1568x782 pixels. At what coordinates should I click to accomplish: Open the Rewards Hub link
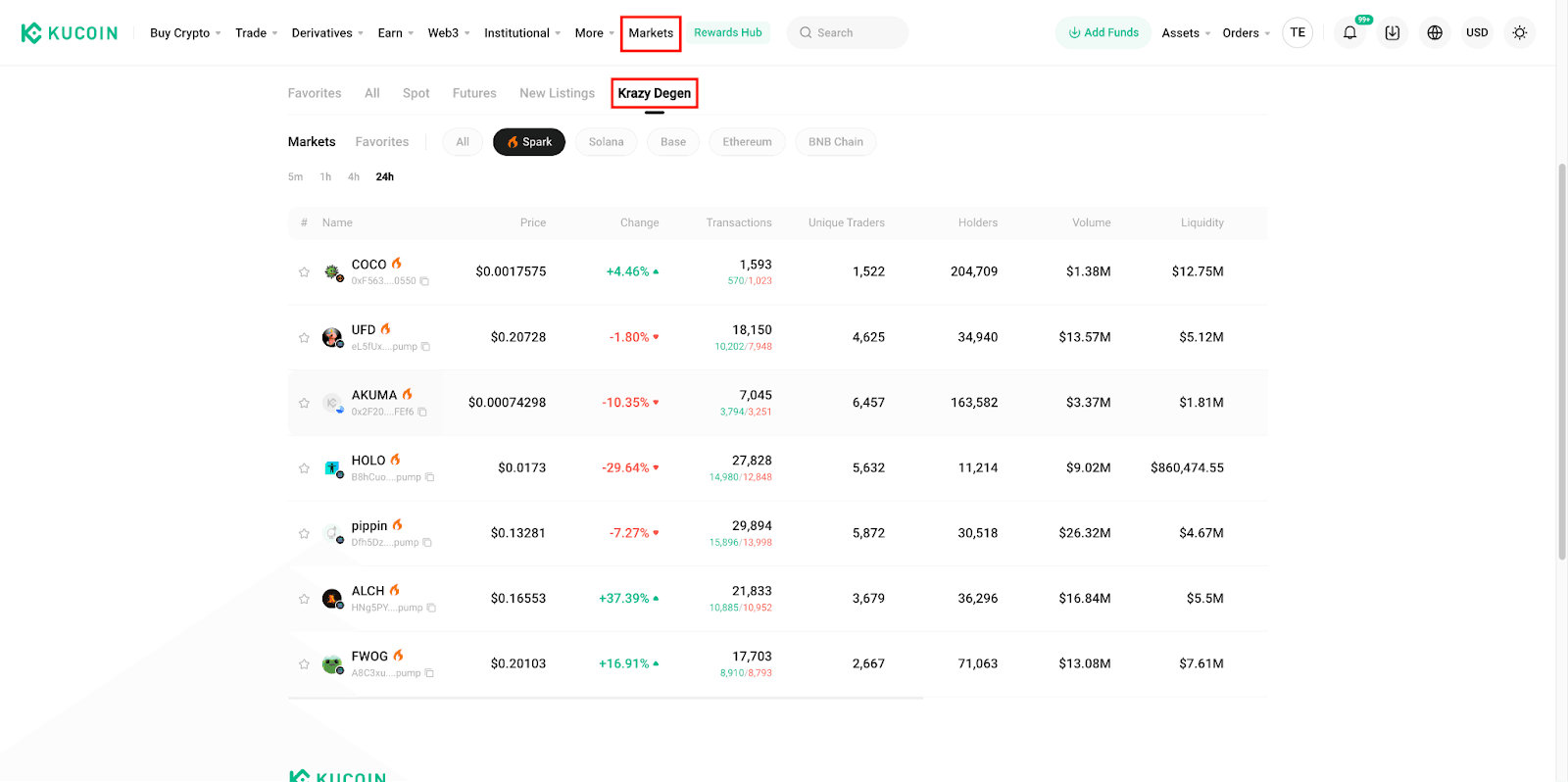tap(728, 33)
